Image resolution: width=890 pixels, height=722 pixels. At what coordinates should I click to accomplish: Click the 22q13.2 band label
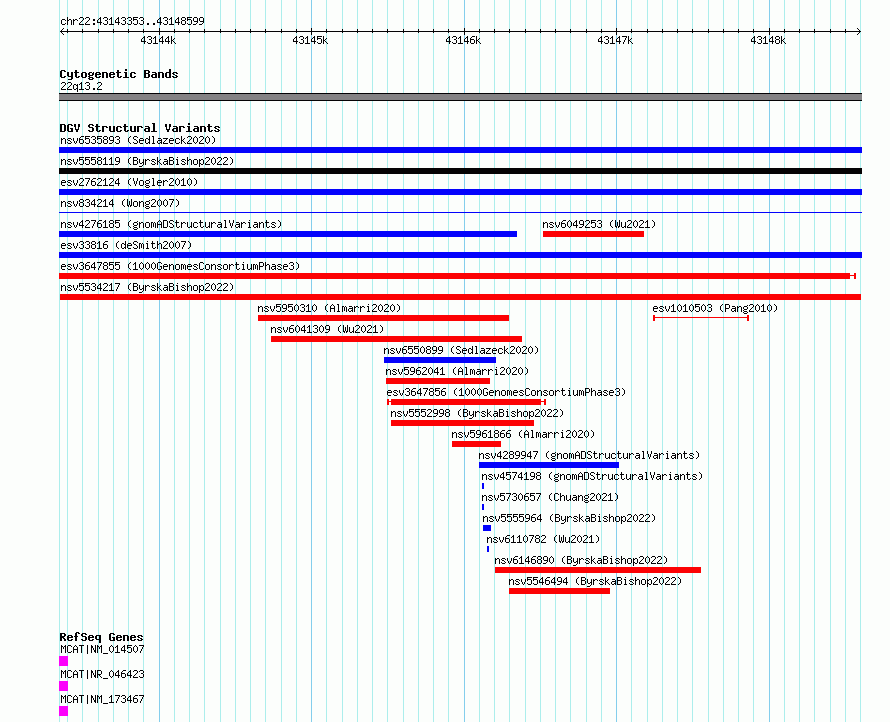point(81,86)
